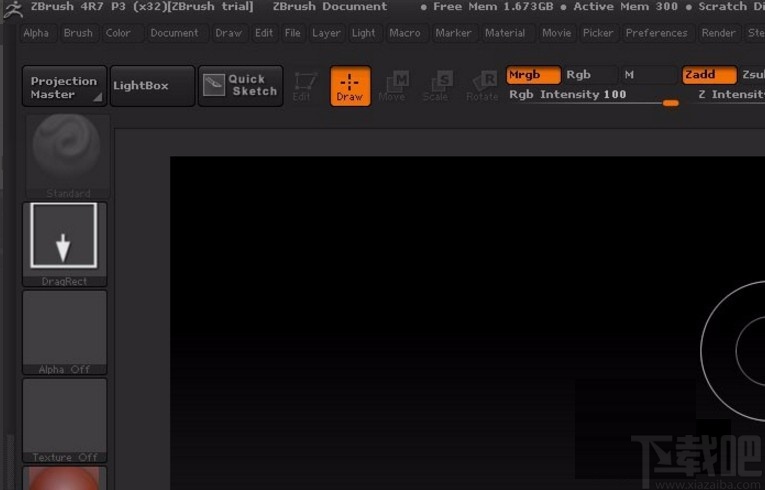Select the Scale mode icon

click(437, 86)
